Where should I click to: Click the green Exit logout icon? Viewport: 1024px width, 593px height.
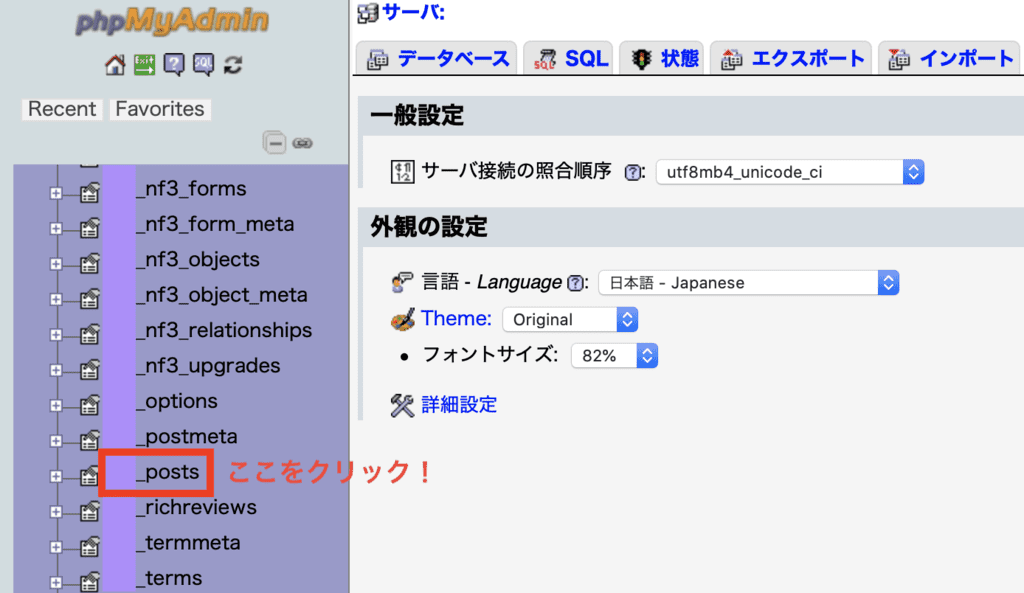click(x=144, y=64)
